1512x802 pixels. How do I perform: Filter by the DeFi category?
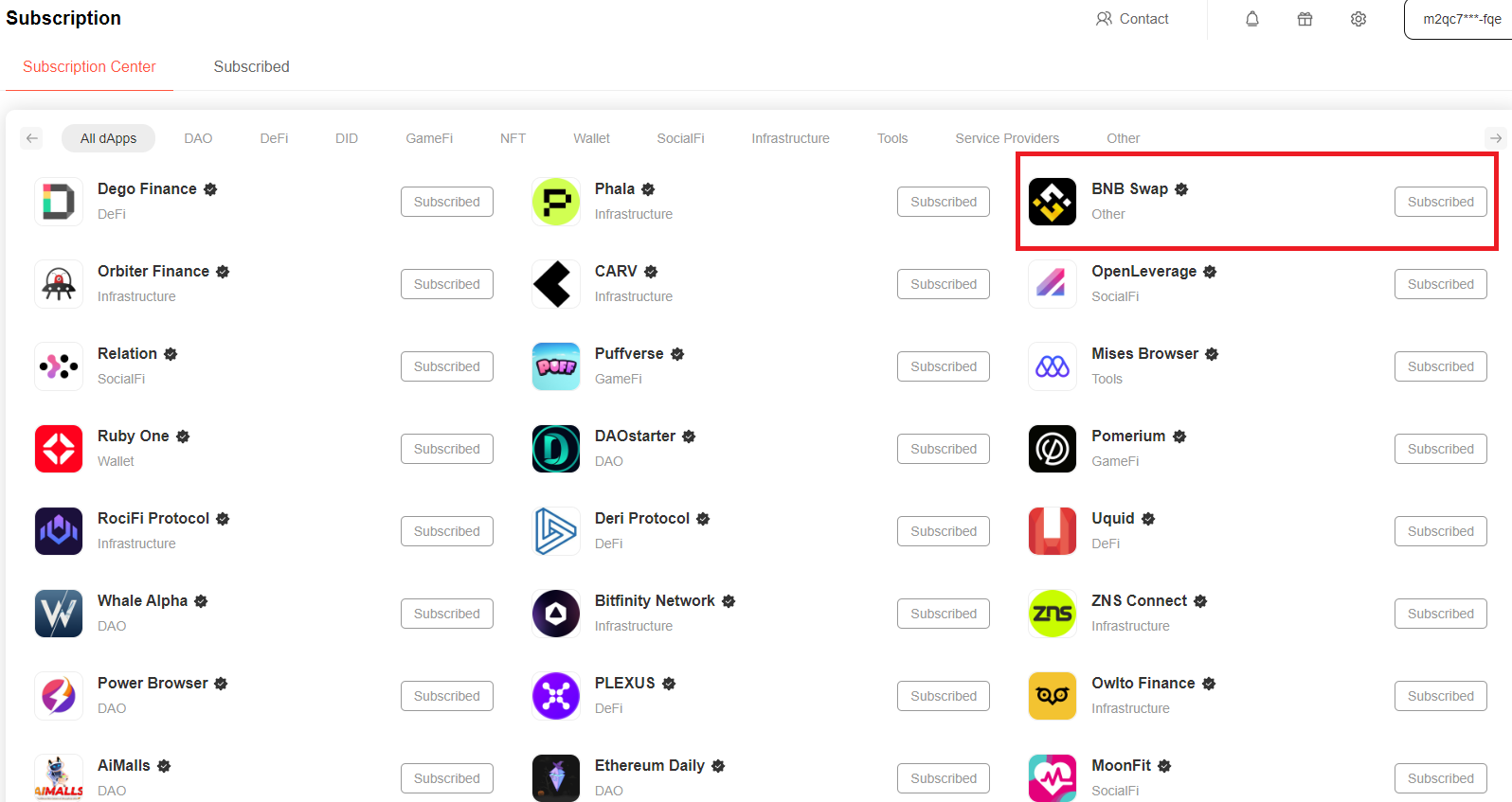(x=274, y=138)
